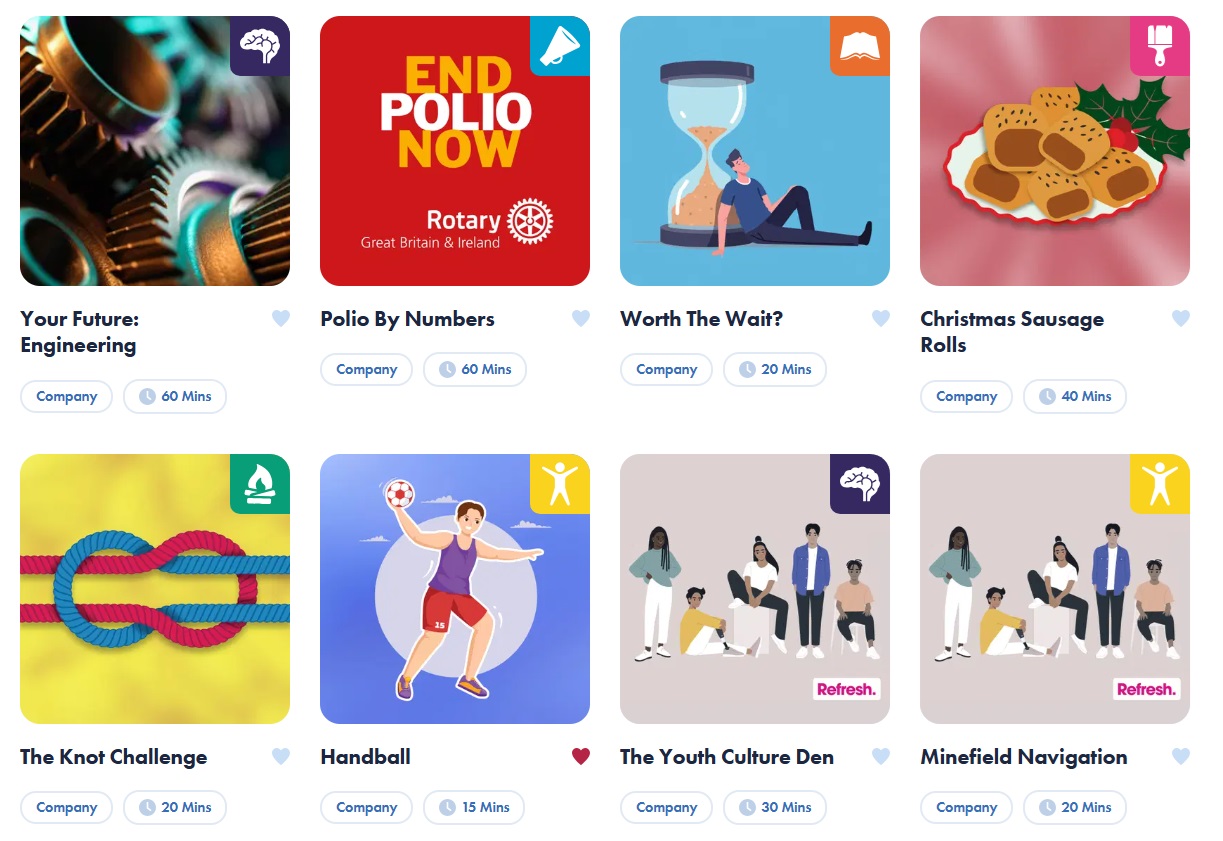Click the paintbrush icon on the Sausage Rolls card

click(1160, 46)
